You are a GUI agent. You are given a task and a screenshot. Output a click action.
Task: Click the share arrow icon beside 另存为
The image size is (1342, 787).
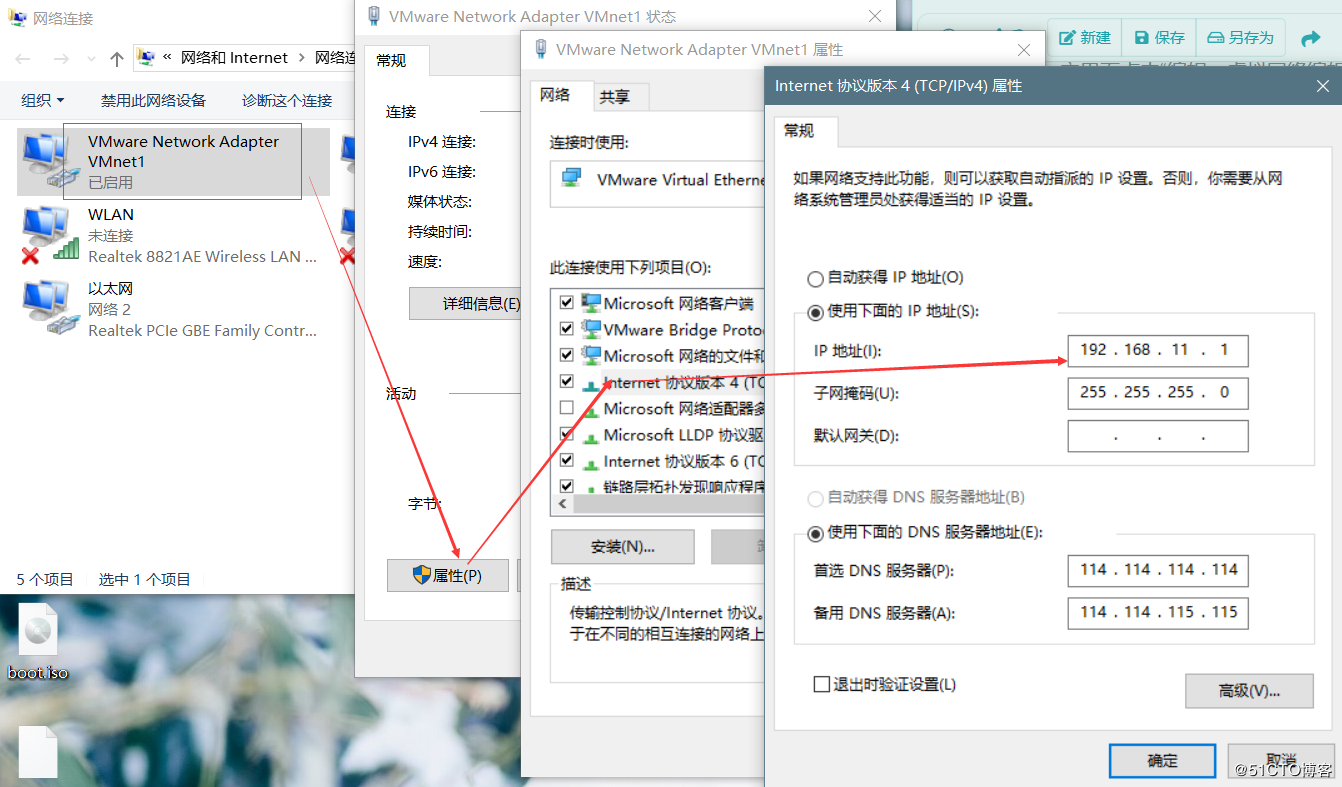pos(1310,38)
